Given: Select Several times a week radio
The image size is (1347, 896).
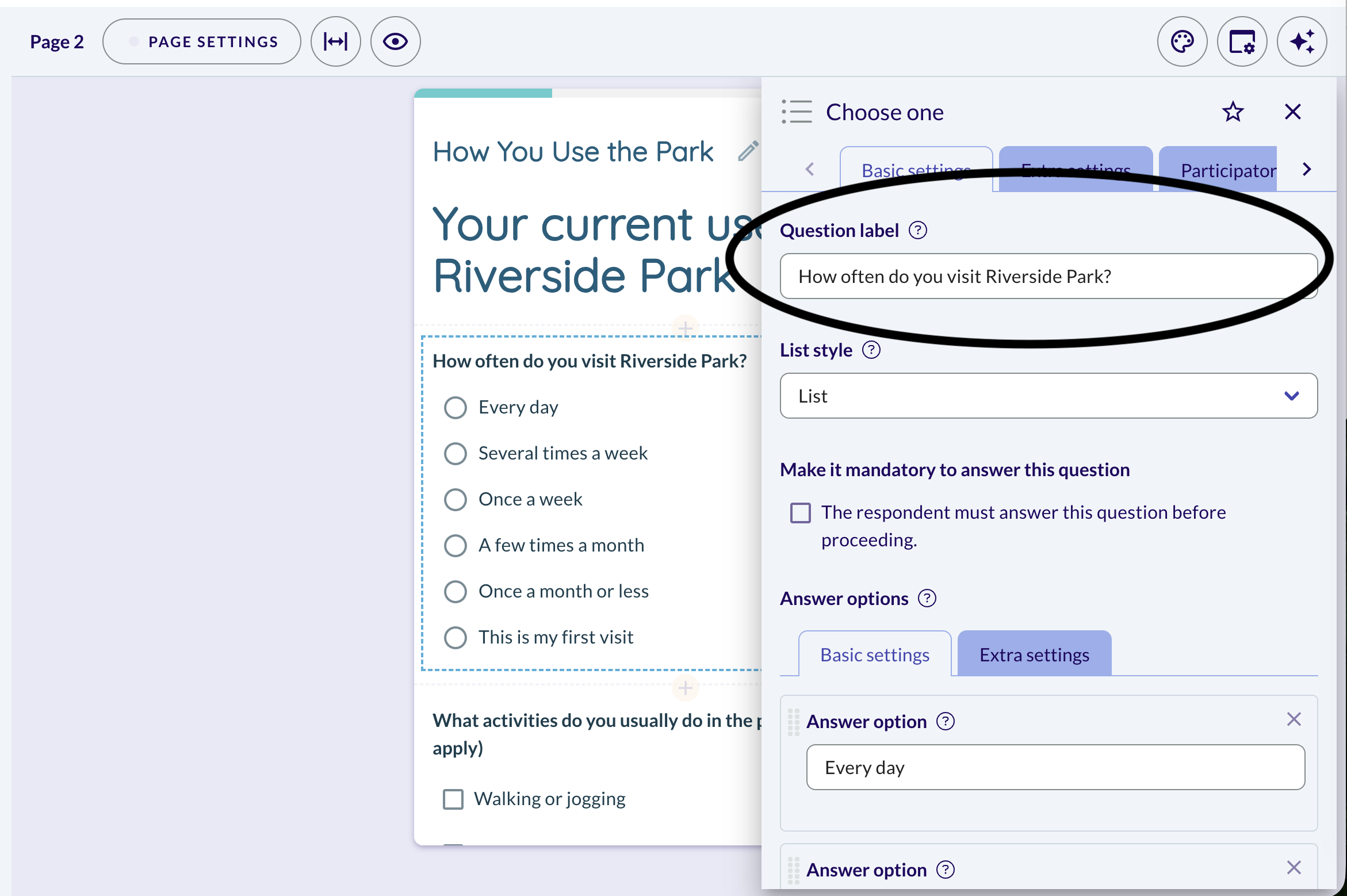Looking at the screenshot, I should (x=455, y=453).
